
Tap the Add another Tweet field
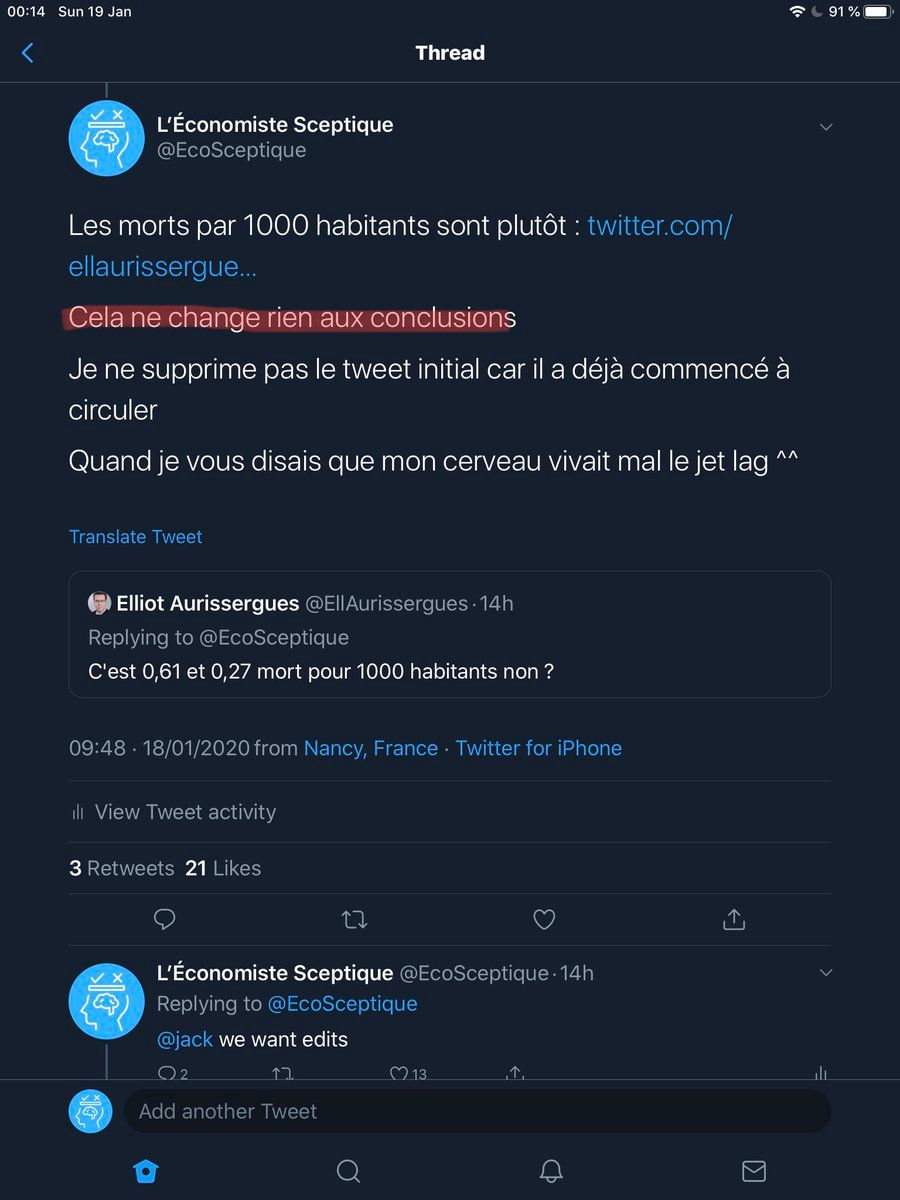point(476,1111)
